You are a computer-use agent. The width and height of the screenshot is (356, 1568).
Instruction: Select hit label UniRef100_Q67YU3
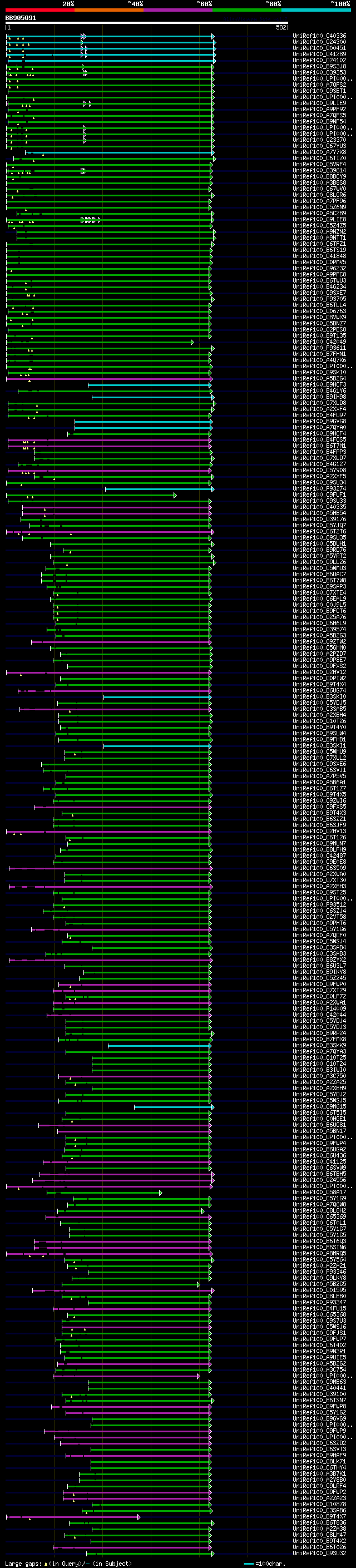[319, 146]
